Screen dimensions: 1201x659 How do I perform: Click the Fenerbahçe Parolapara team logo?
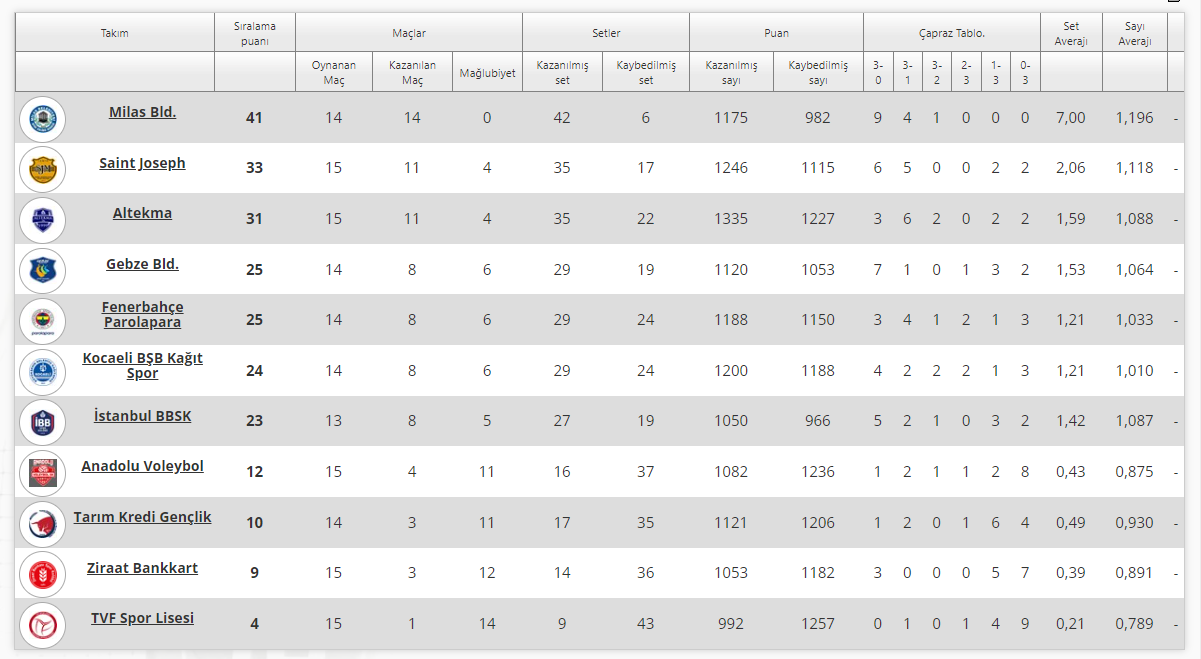pyautogui.click(x=42, y=321)
